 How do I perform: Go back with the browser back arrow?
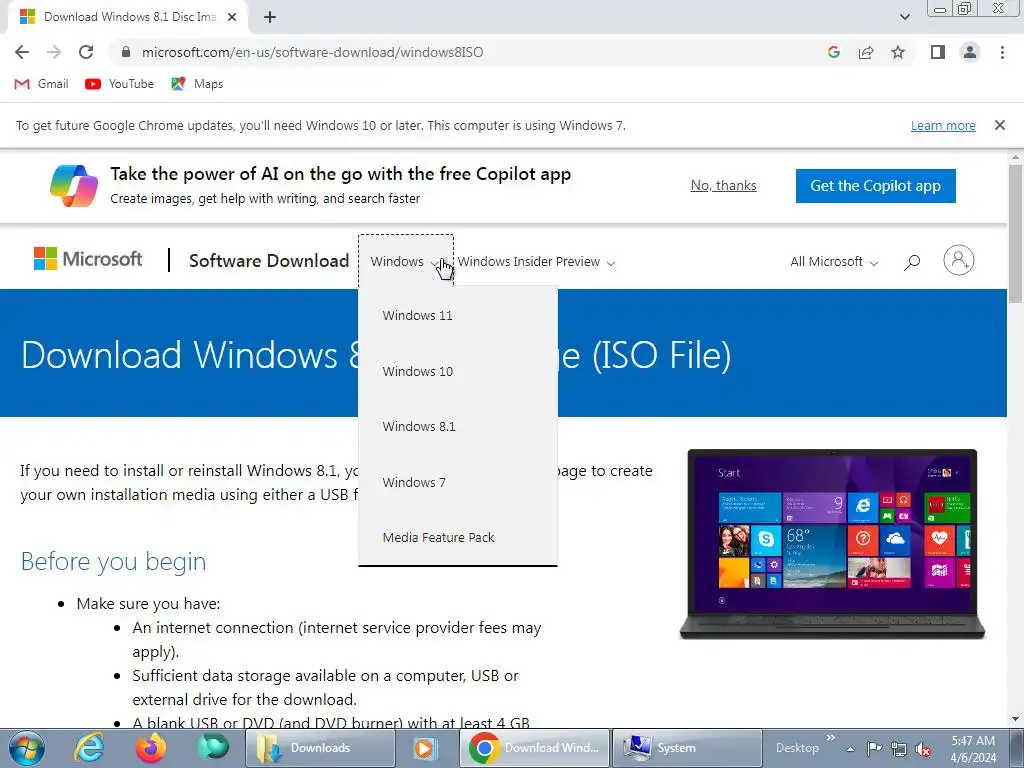pyautogui.click(x=22, y=52)
